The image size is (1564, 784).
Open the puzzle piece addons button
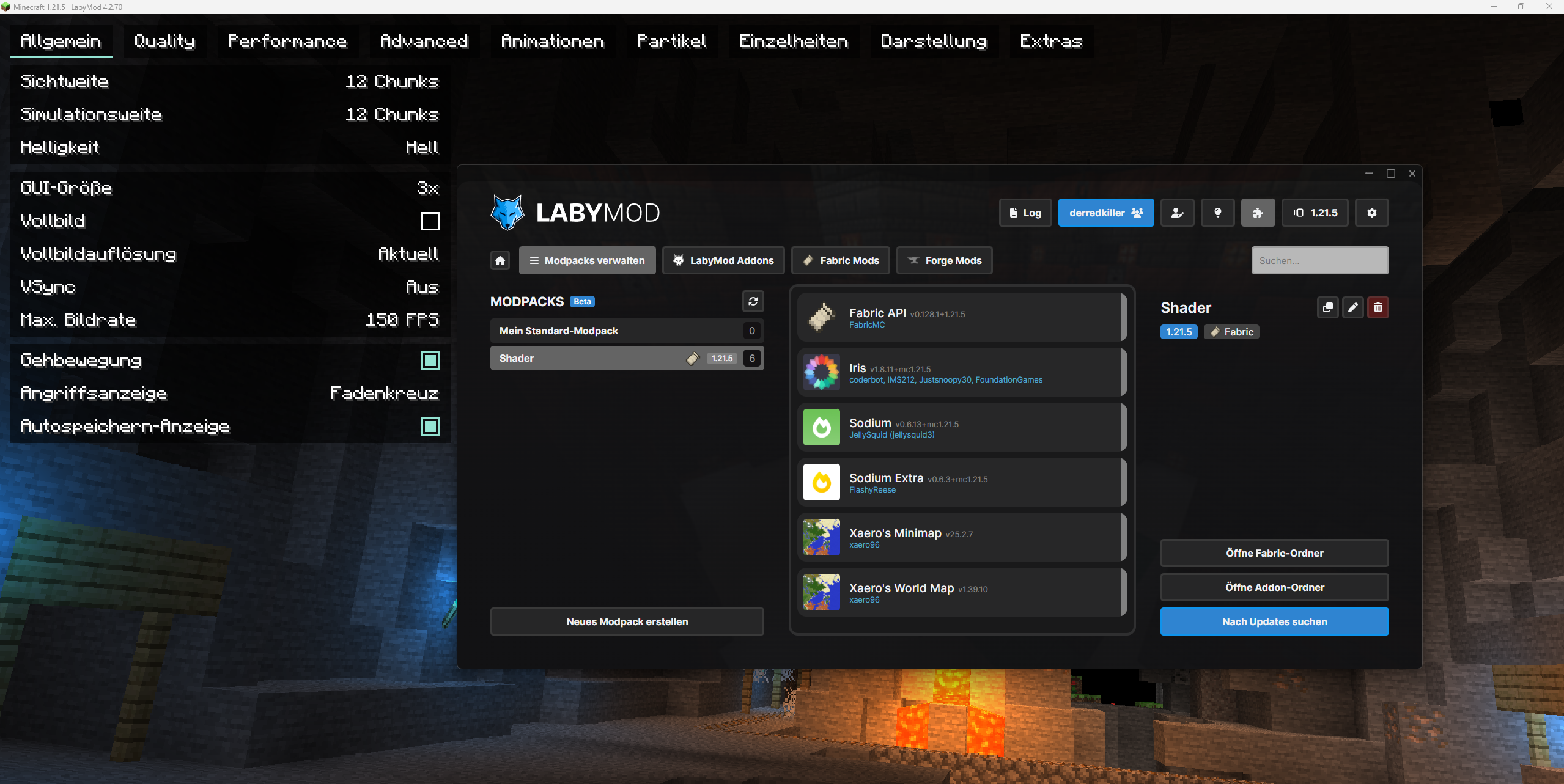coord(1258,213)
